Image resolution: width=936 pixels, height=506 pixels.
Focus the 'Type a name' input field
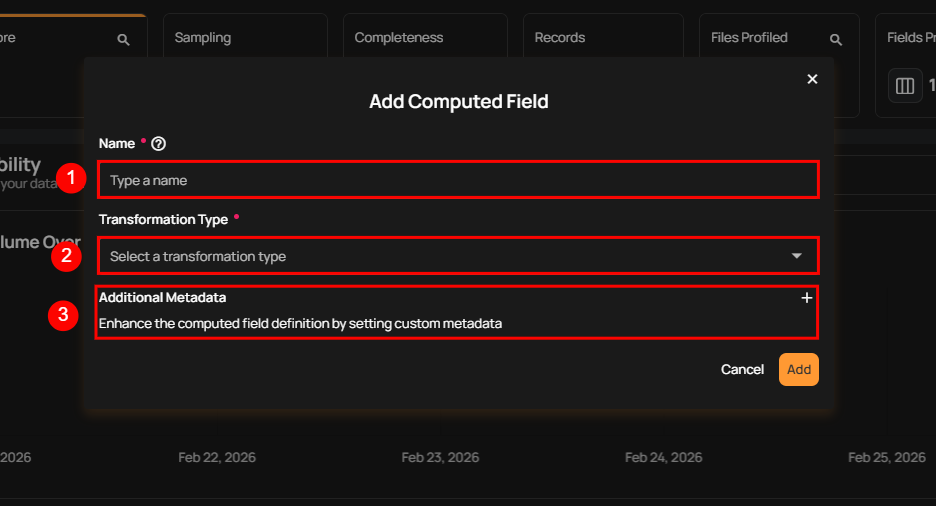click(458, 181)
